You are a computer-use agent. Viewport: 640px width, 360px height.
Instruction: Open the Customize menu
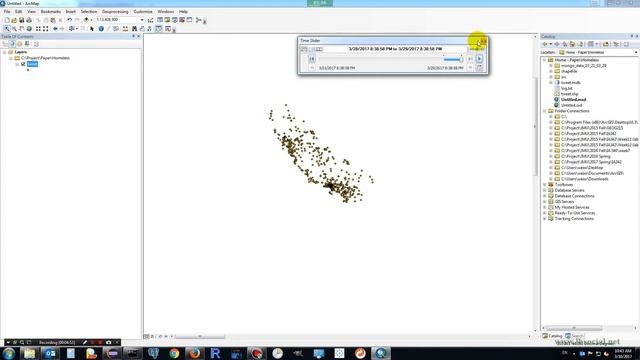pyautogui.click(x=143, y=11)
